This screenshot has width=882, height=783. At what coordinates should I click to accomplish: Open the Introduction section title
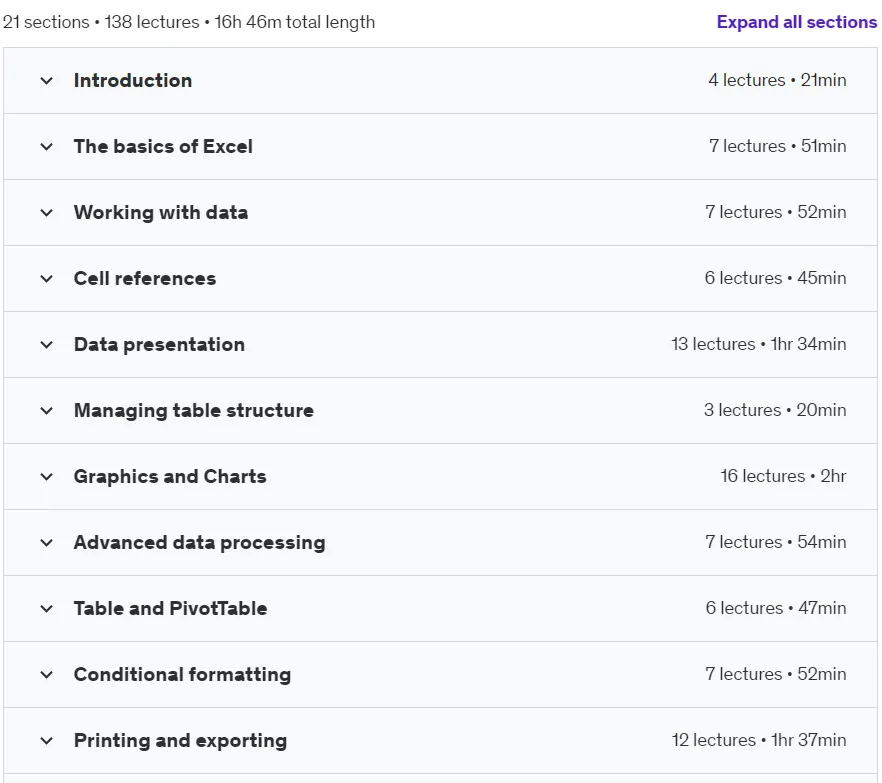133,80
